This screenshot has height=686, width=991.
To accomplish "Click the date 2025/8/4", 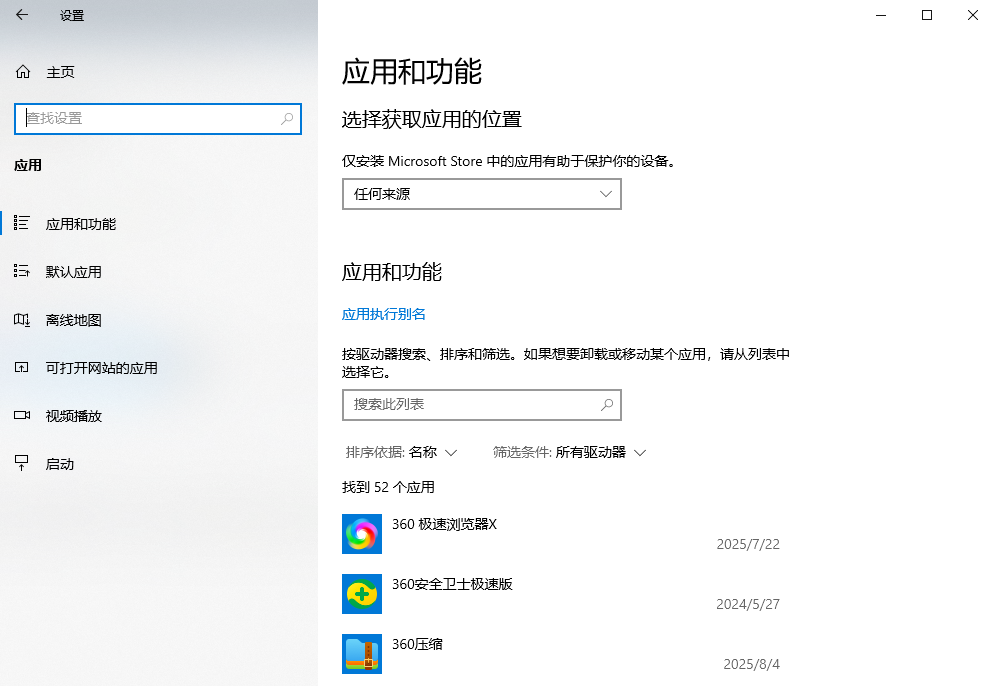I will click(751, 665).
